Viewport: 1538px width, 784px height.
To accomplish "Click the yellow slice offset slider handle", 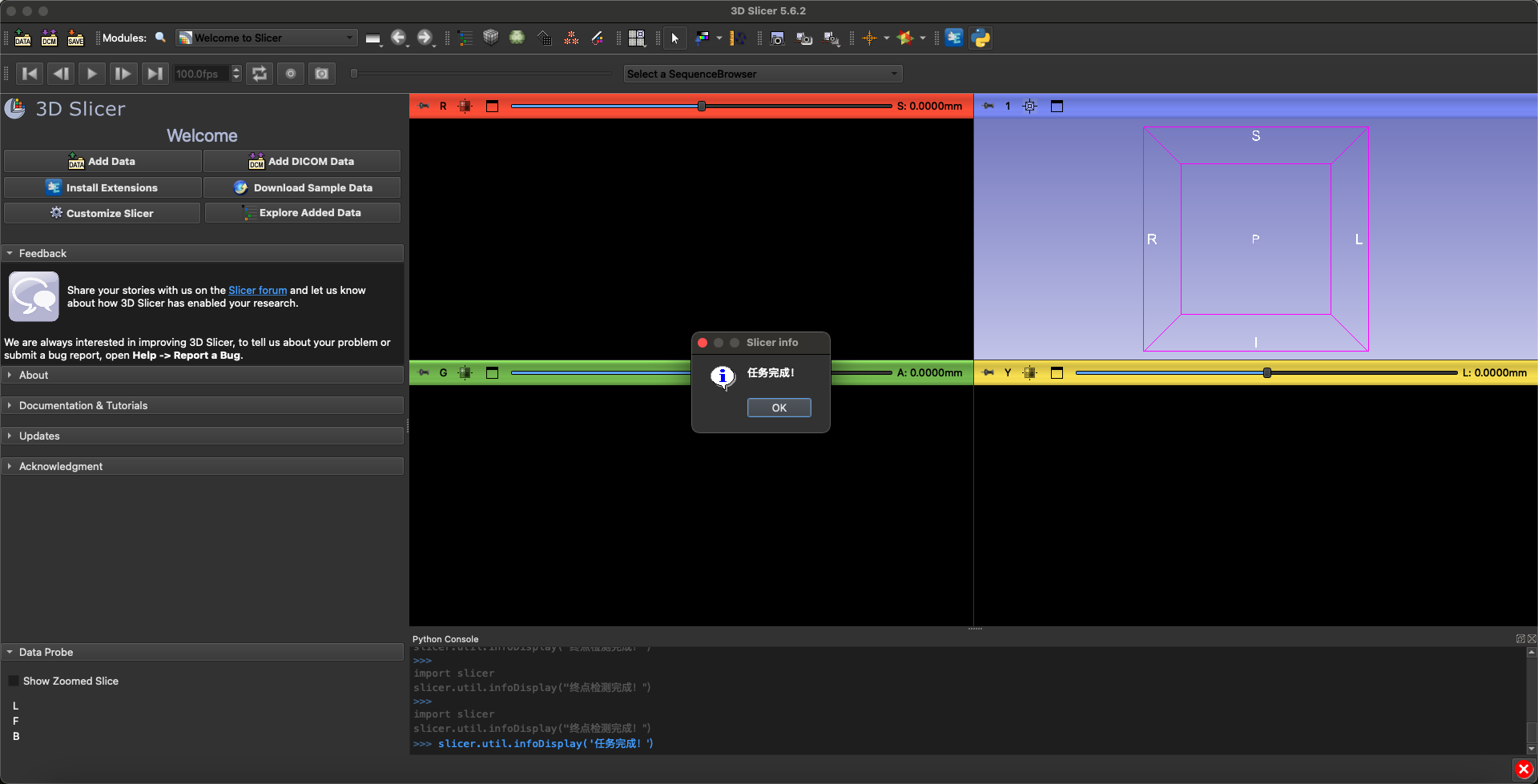I will click(x=1266, y=372).
